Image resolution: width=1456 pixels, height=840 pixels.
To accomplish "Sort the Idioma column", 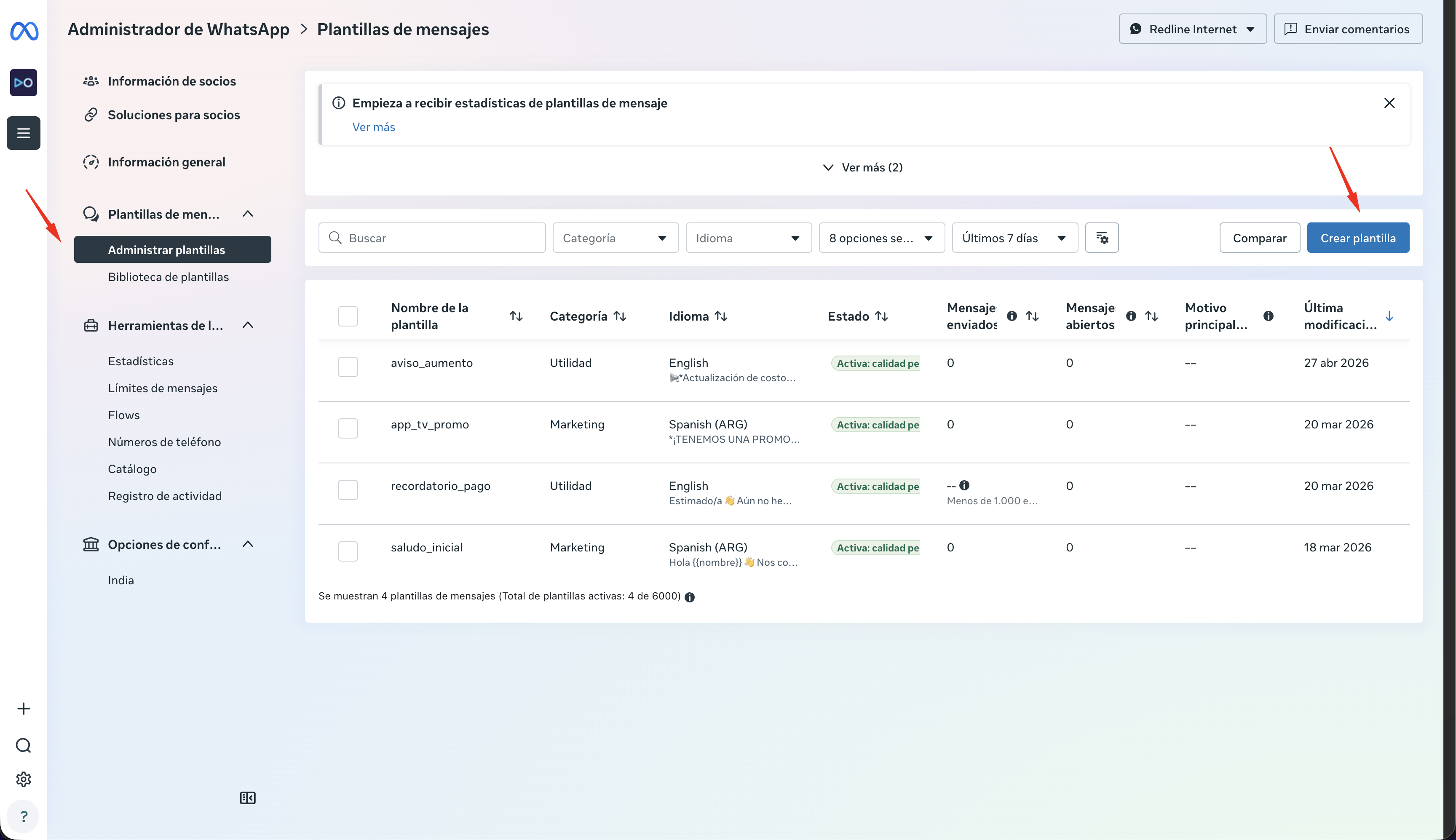I will [721, 316].
